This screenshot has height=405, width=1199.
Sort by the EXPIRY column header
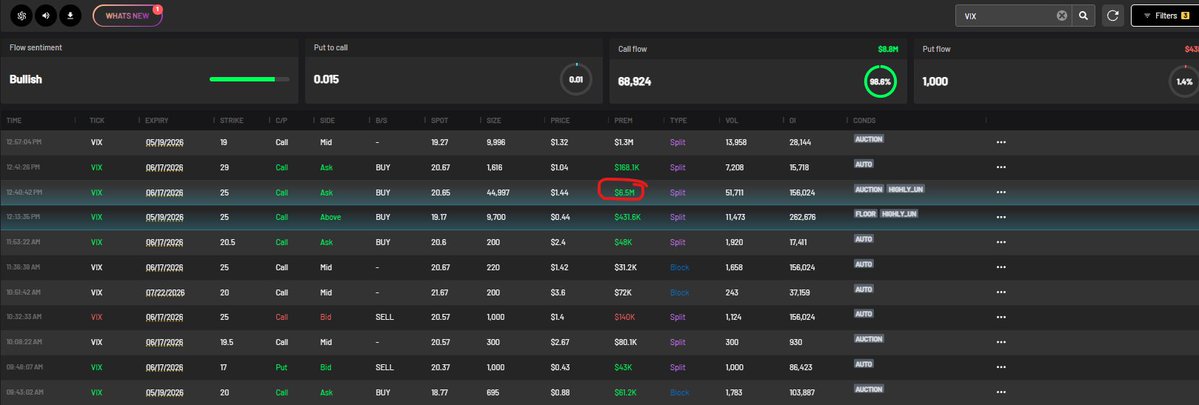(157, 121)
